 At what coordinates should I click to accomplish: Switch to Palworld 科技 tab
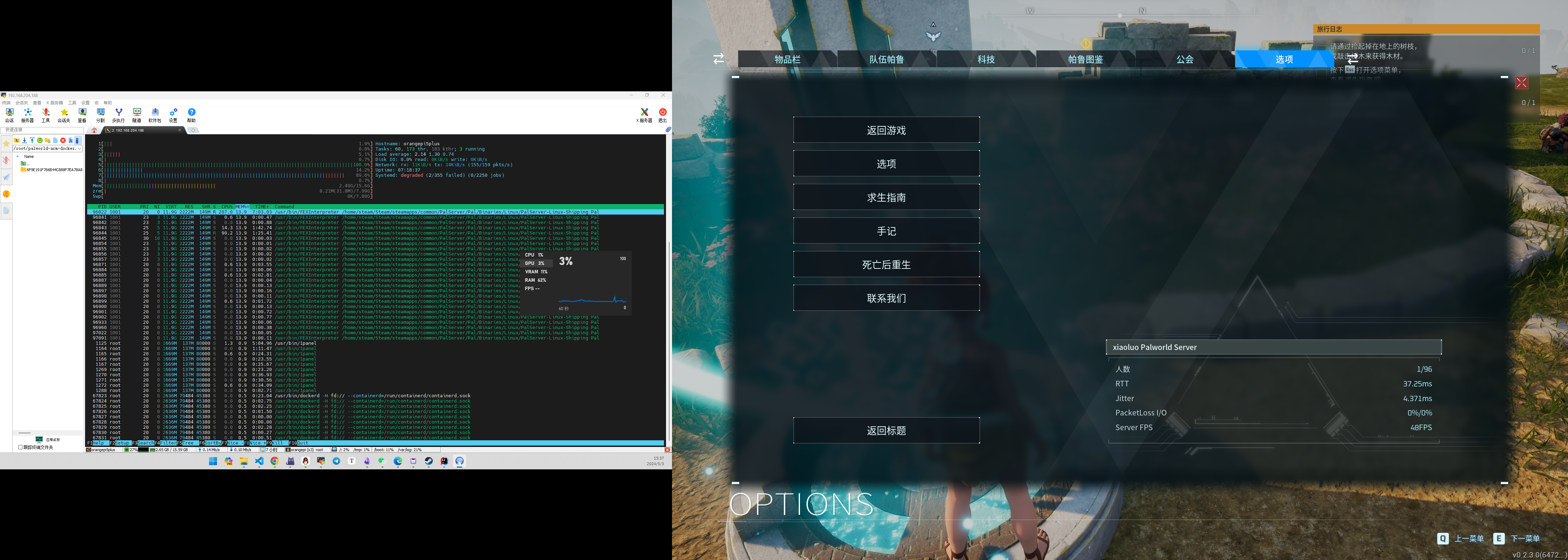click(x=986, y=59)
